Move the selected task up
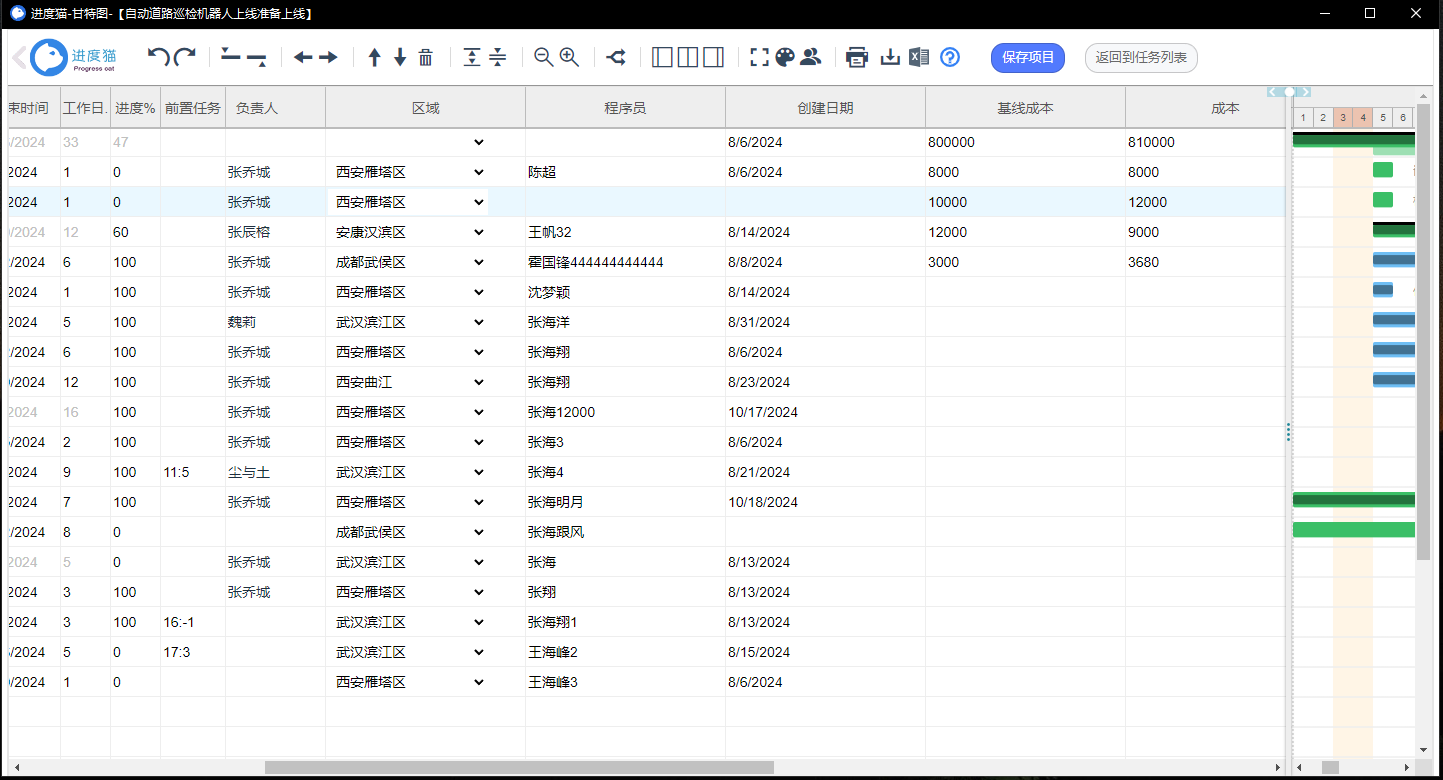 click(375, 58)
